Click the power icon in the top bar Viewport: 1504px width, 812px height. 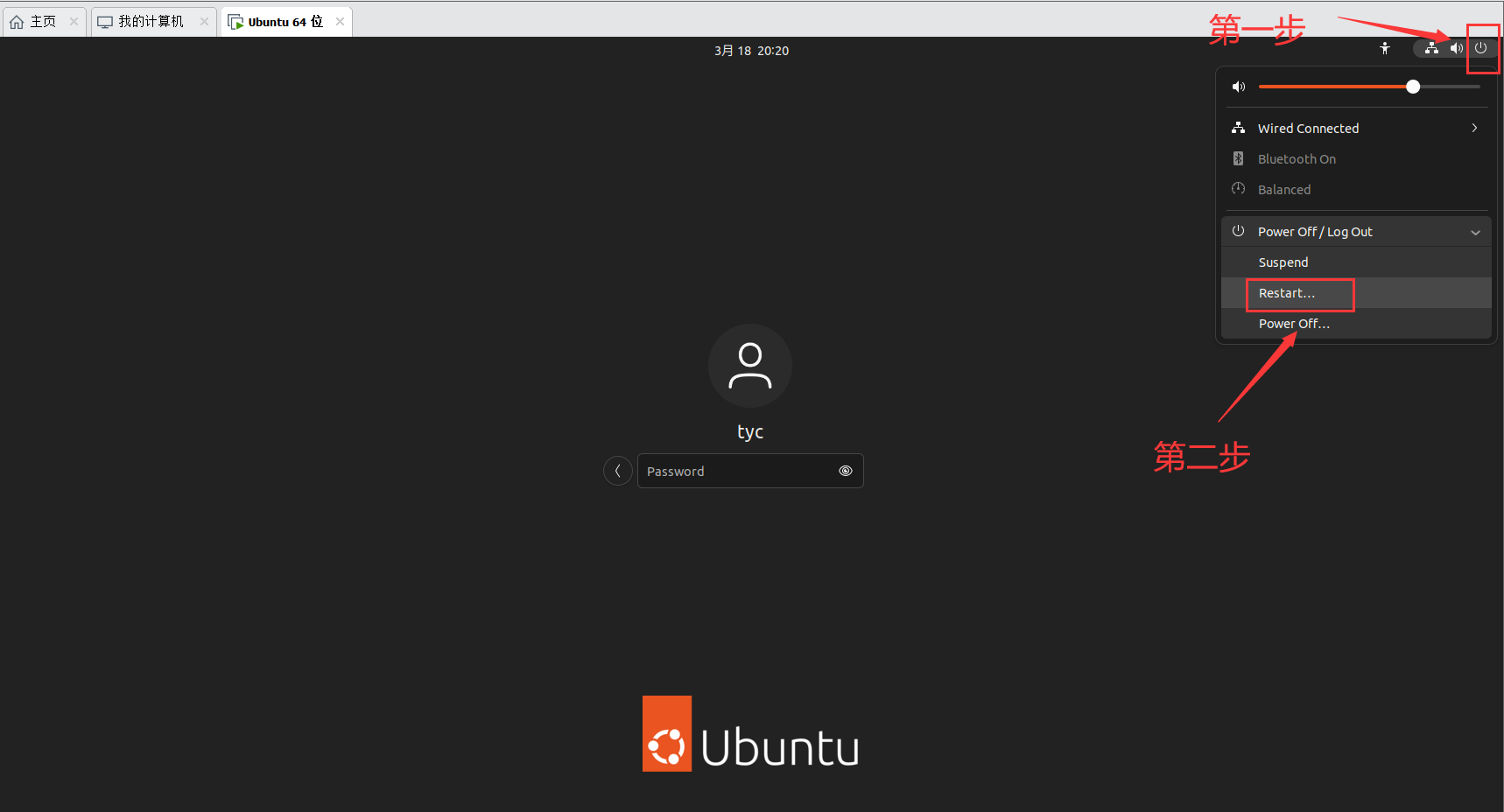pos(1480,48)
